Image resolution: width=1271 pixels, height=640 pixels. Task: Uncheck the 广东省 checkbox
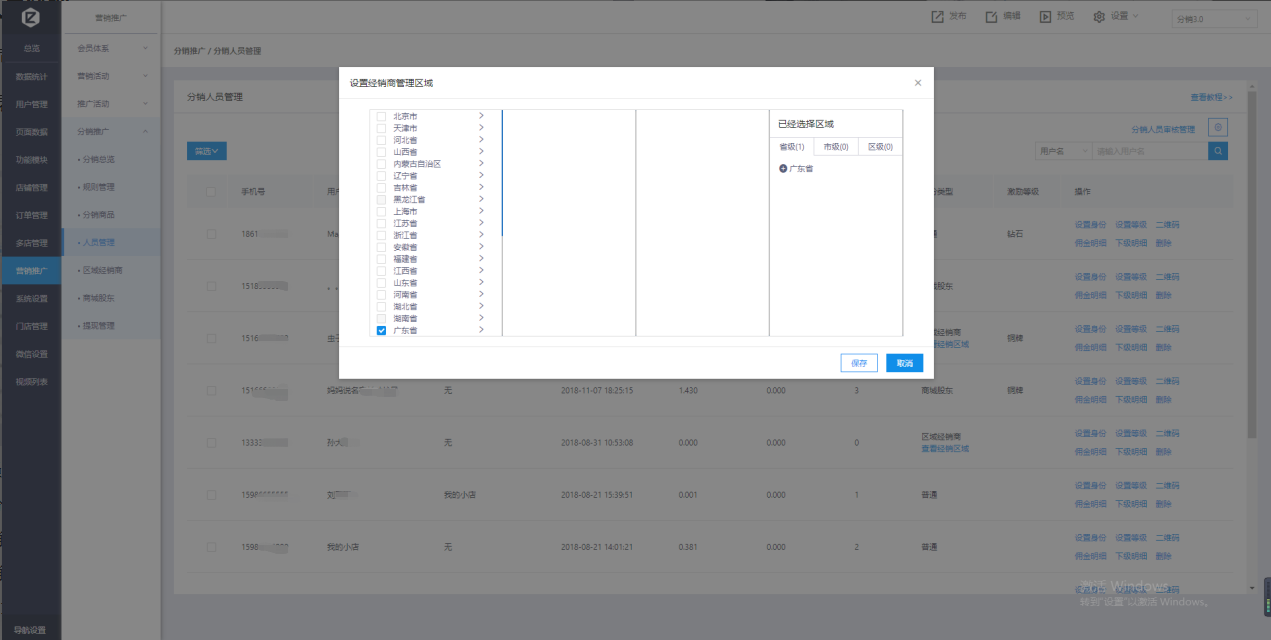(x=381, y=330)
